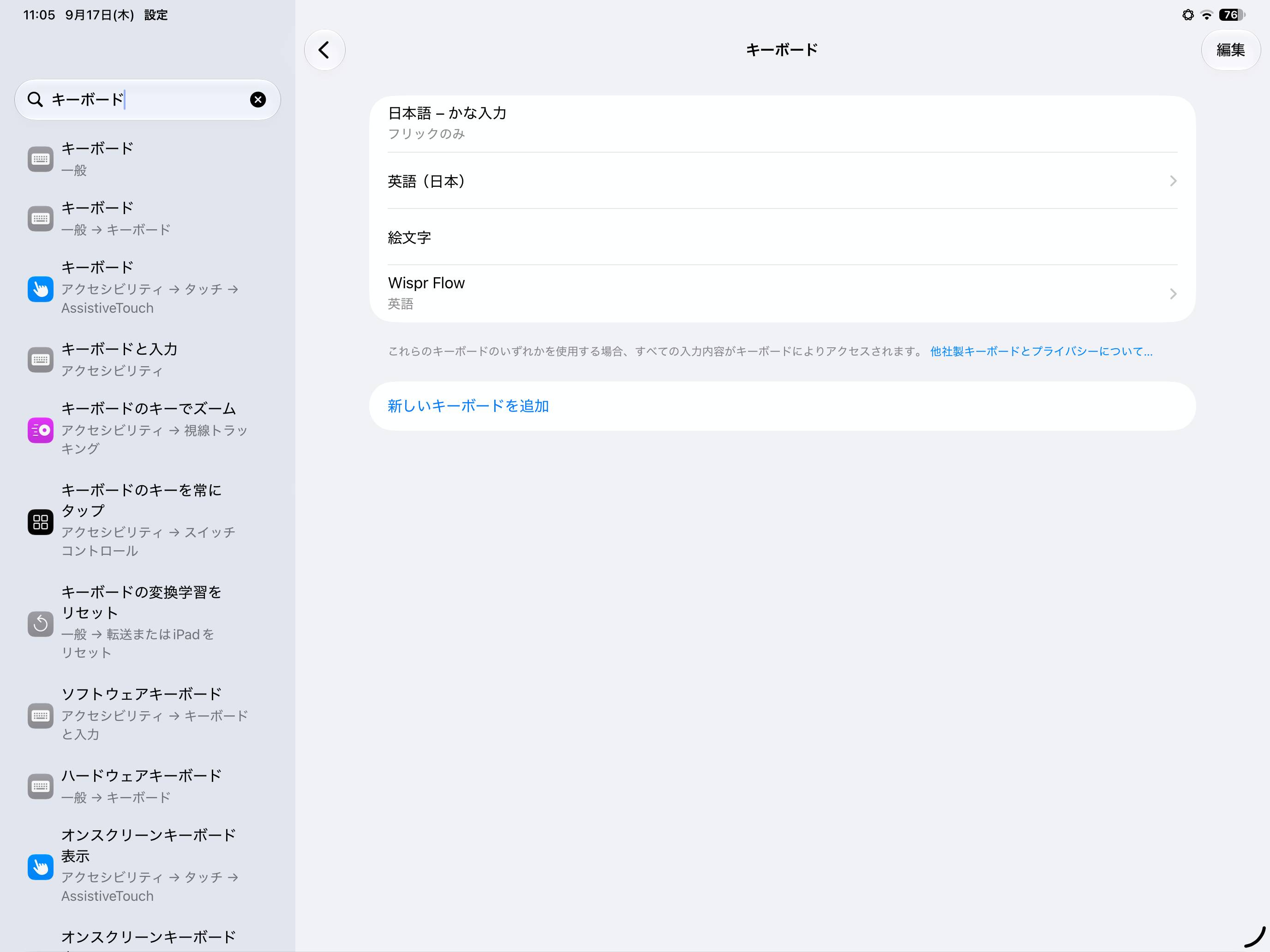Tap keyboard icon beside ハードウェアキーボード
Screen dimensions: 1270x952
pyautogui.click(x=40, y=786)
